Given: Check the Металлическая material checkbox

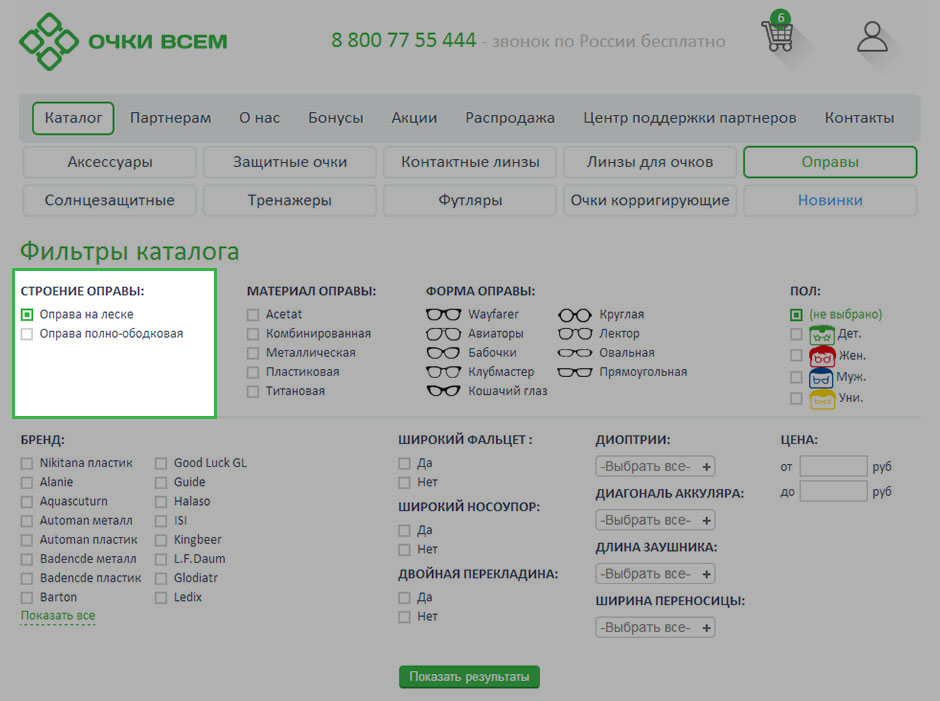Looking at the screenshot, I should click(x=253, y=353).
